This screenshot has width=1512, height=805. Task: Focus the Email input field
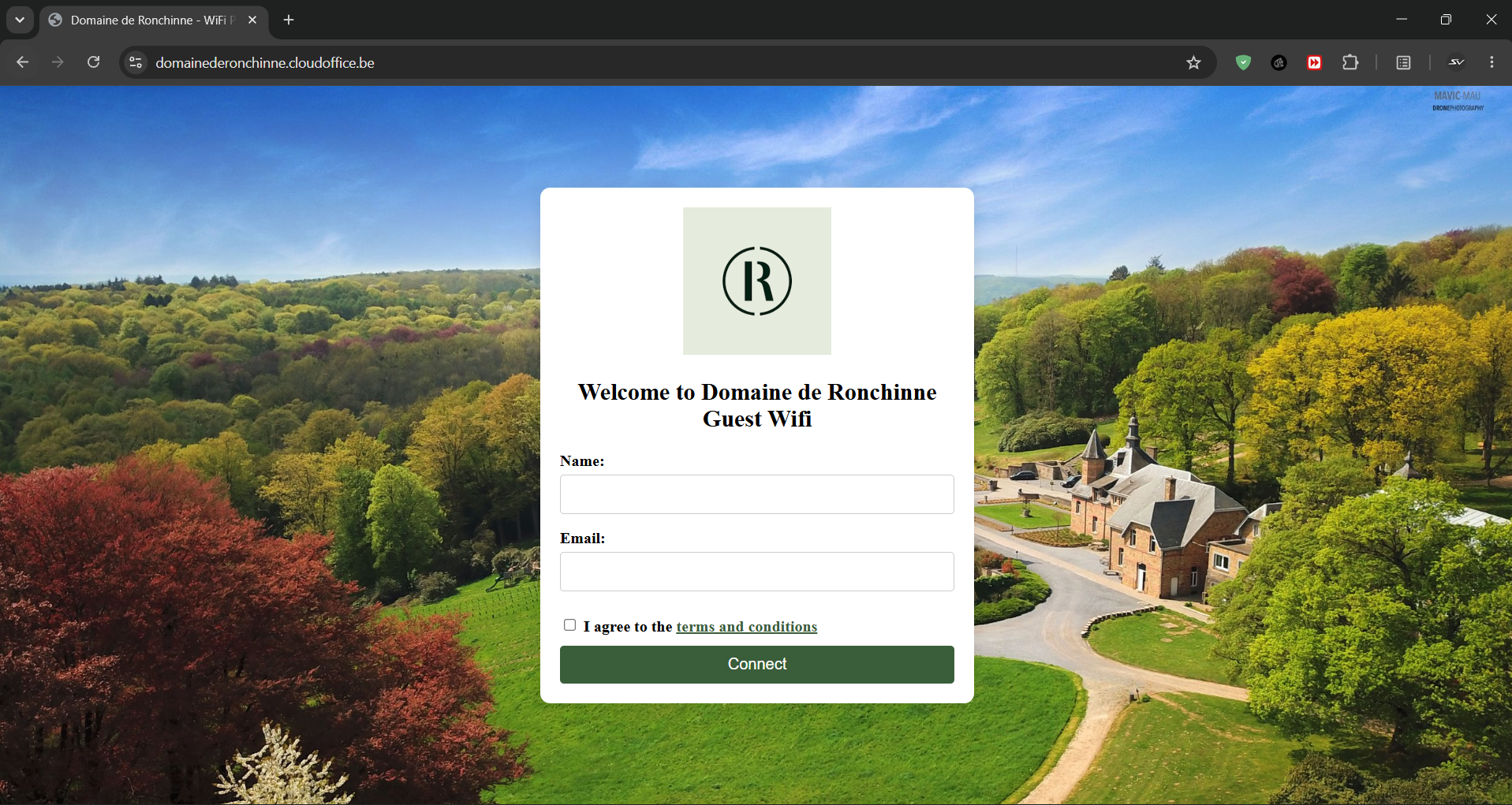click(757, 572)
